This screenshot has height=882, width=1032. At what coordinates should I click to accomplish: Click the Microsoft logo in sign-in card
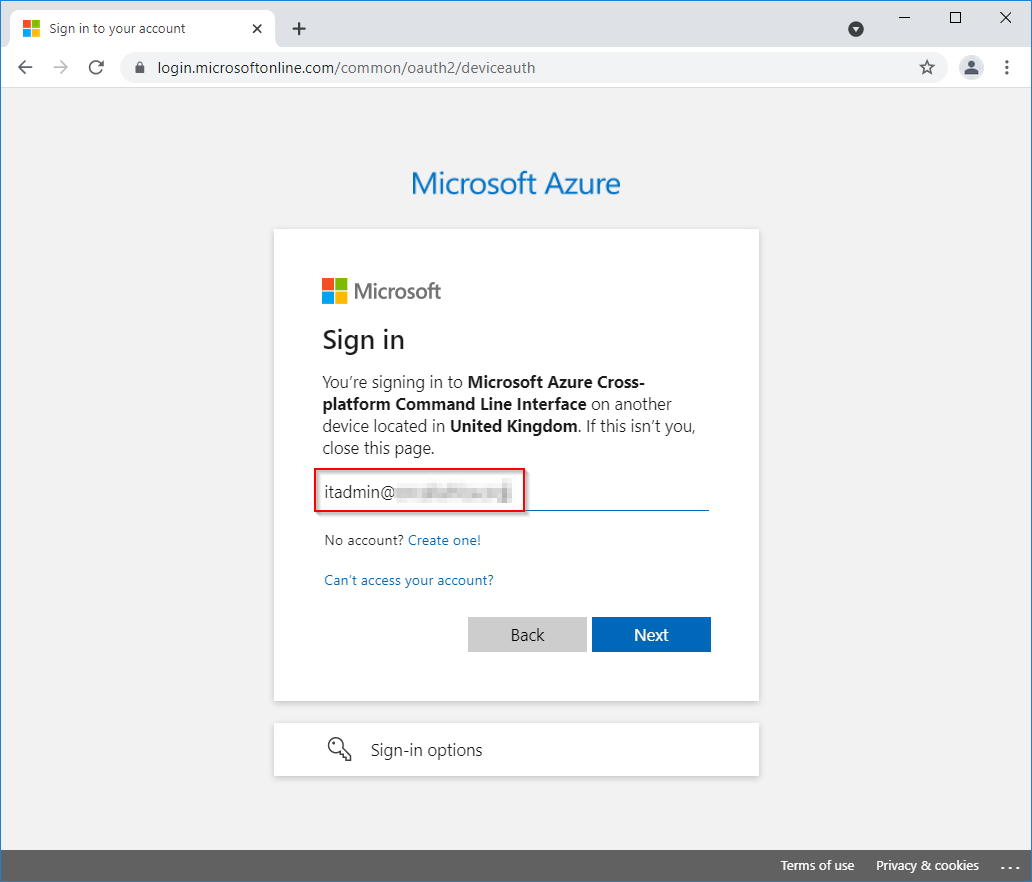381,291
